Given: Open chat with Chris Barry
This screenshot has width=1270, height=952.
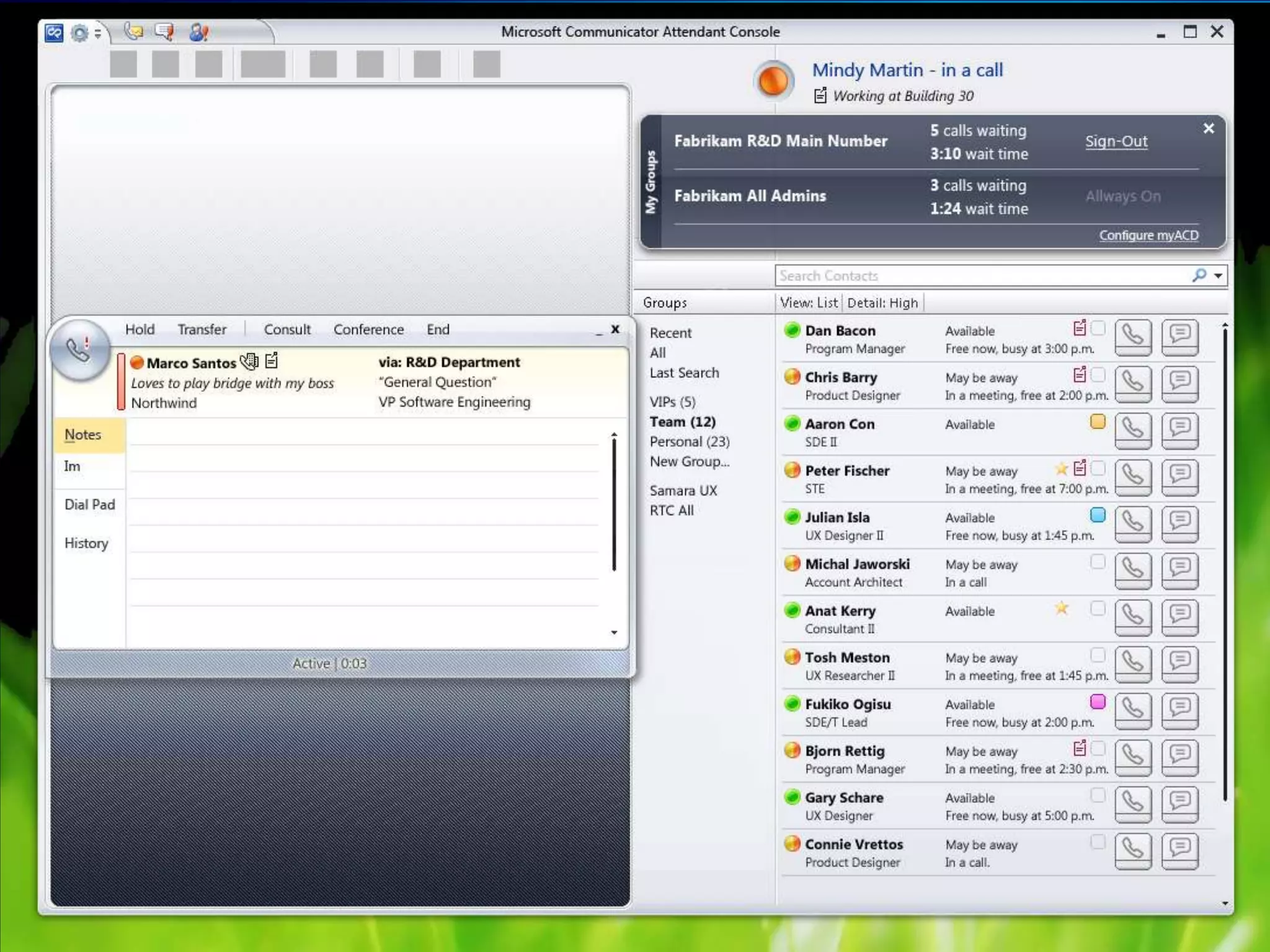Looking at the screenshot, I should 1179,384.
